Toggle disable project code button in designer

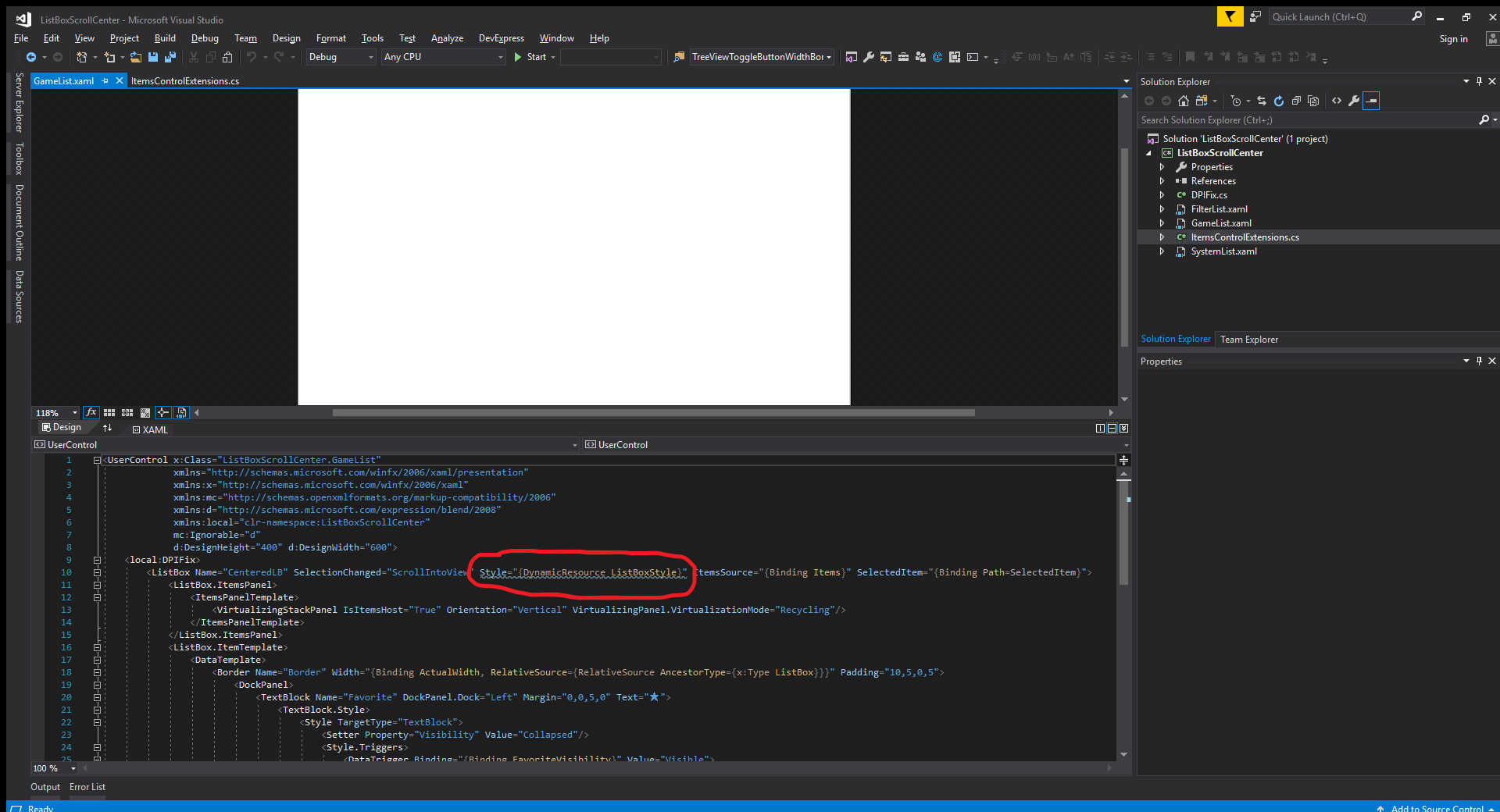tap(181, 412)
